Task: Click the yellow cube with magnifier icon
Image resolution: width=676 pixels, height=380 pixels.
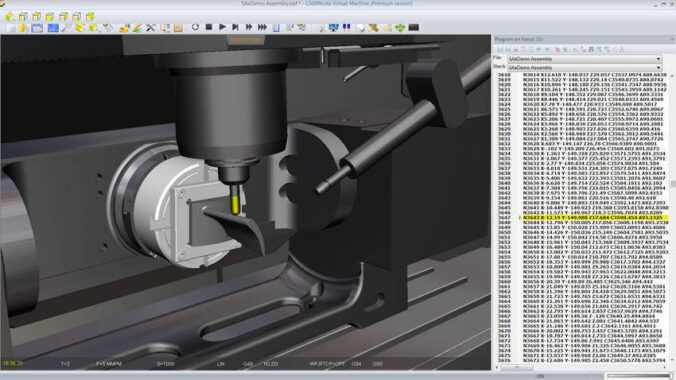Action: [94, 28]
